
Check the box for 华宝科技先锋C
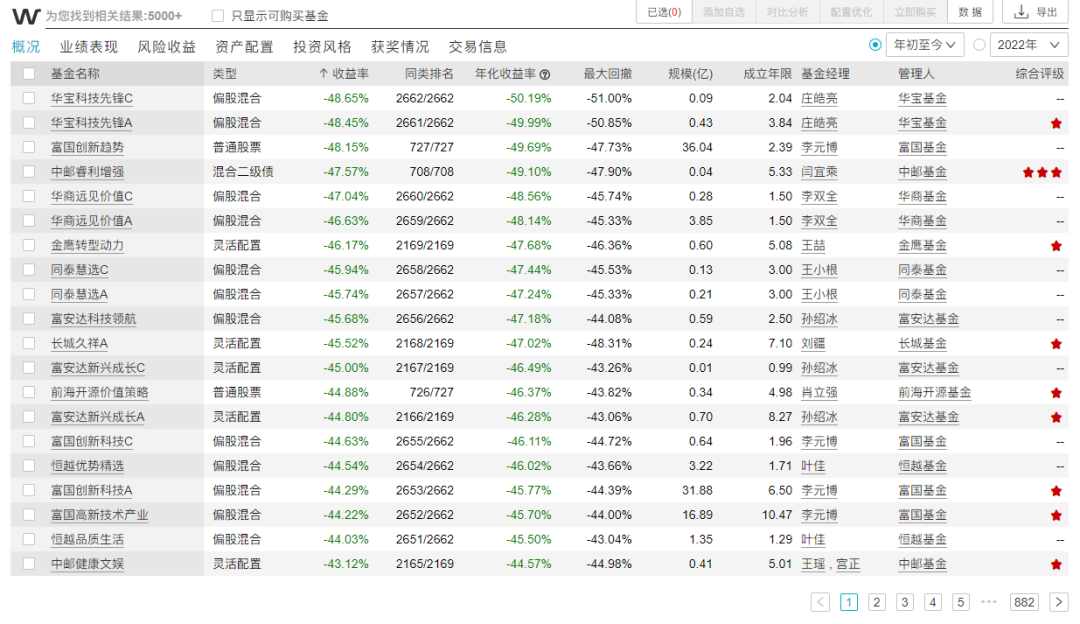[x=29, y=98]
